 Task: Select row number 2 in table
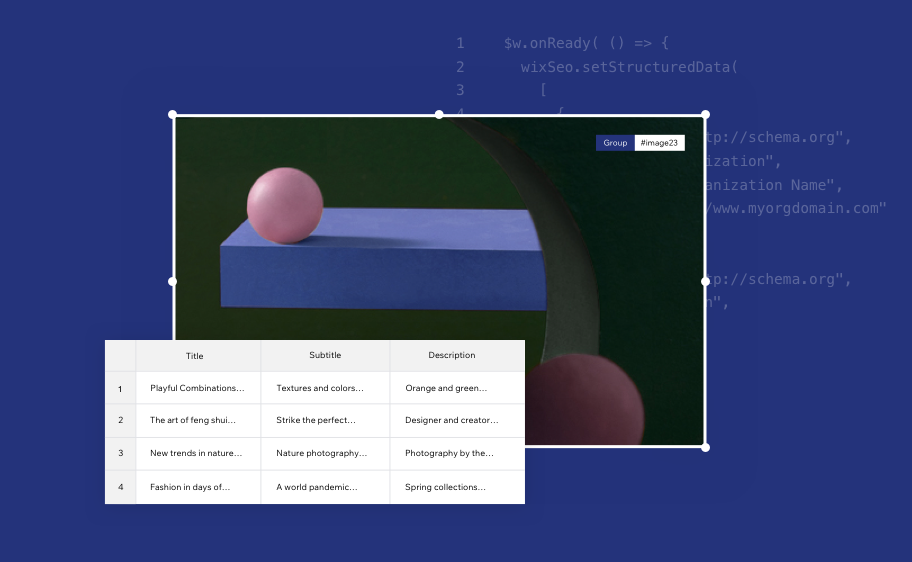pos(120,421)
